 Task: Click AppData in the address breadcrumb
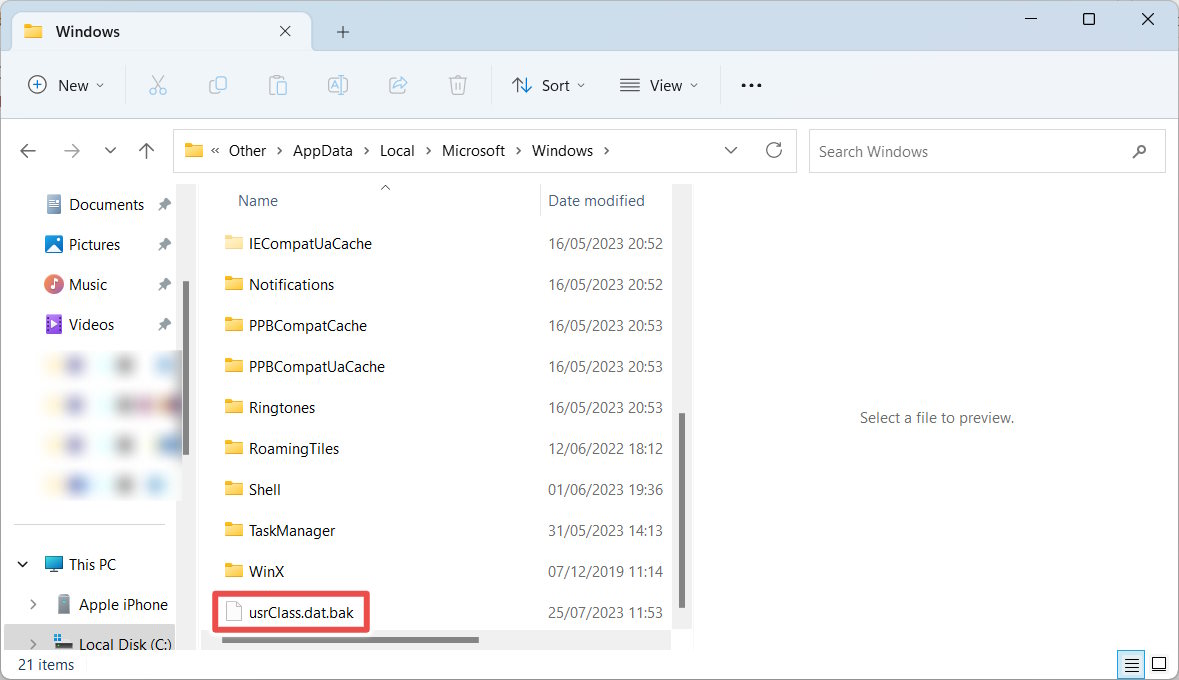click(322, 151)
